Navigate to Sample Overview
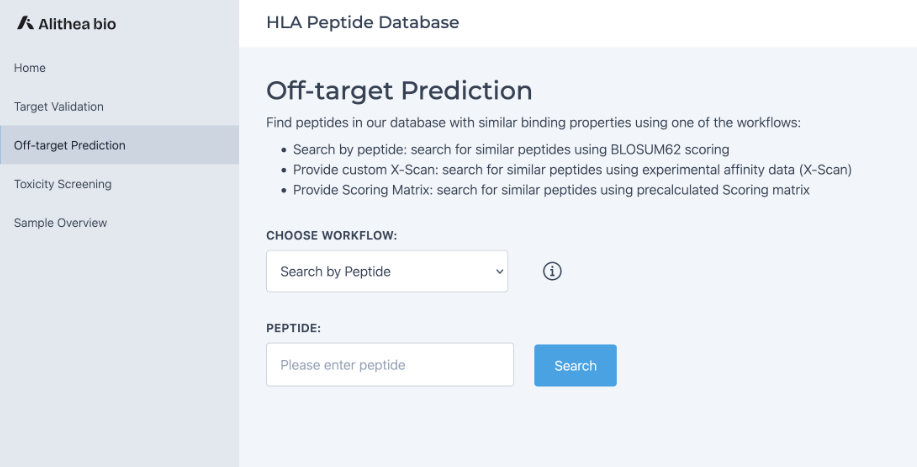The image size is (917, 467). point(60,223)
